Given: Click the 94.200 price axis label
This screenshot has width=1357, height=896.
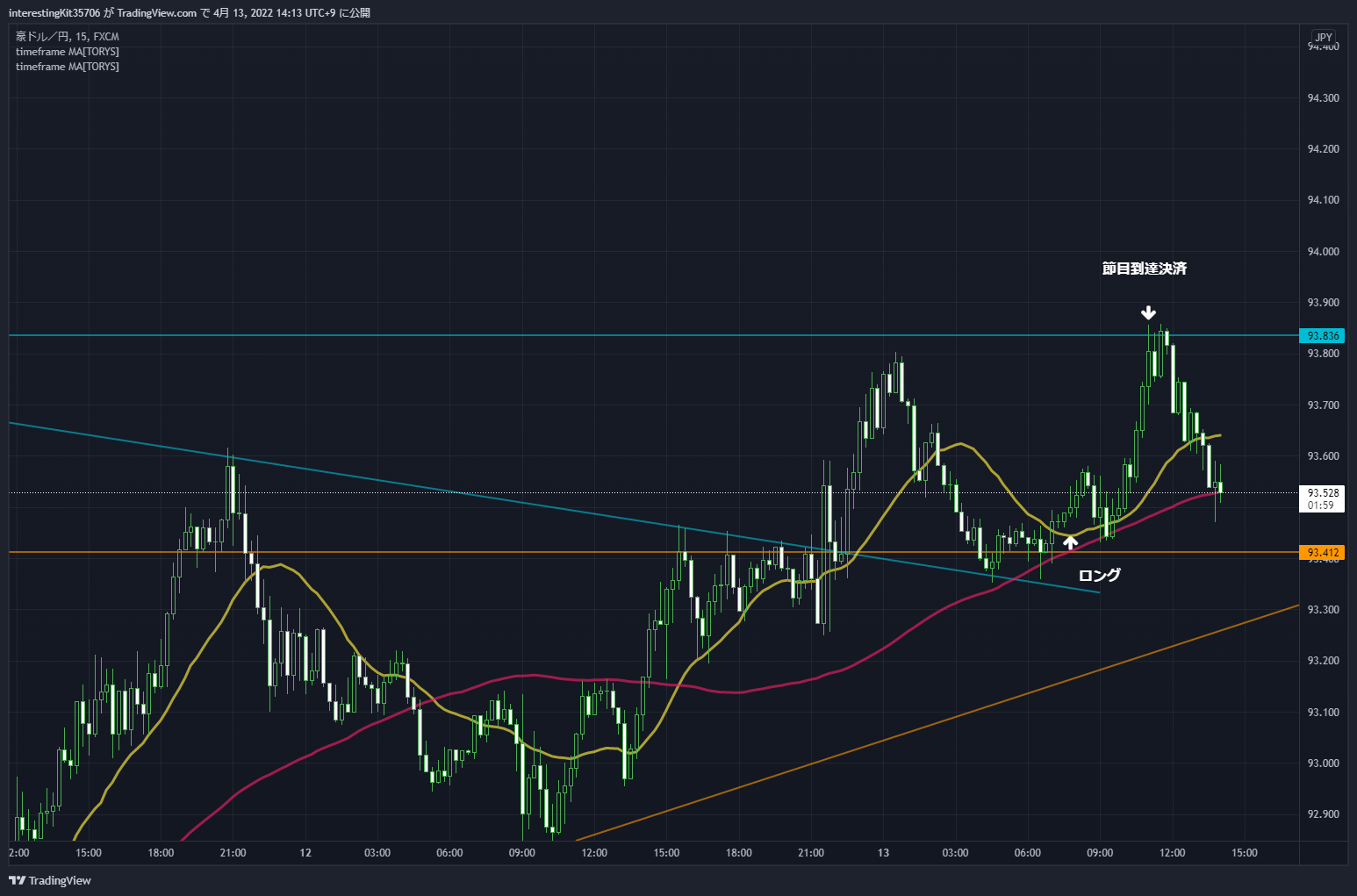Looking at the screenshot, I should click(1323, 149).
